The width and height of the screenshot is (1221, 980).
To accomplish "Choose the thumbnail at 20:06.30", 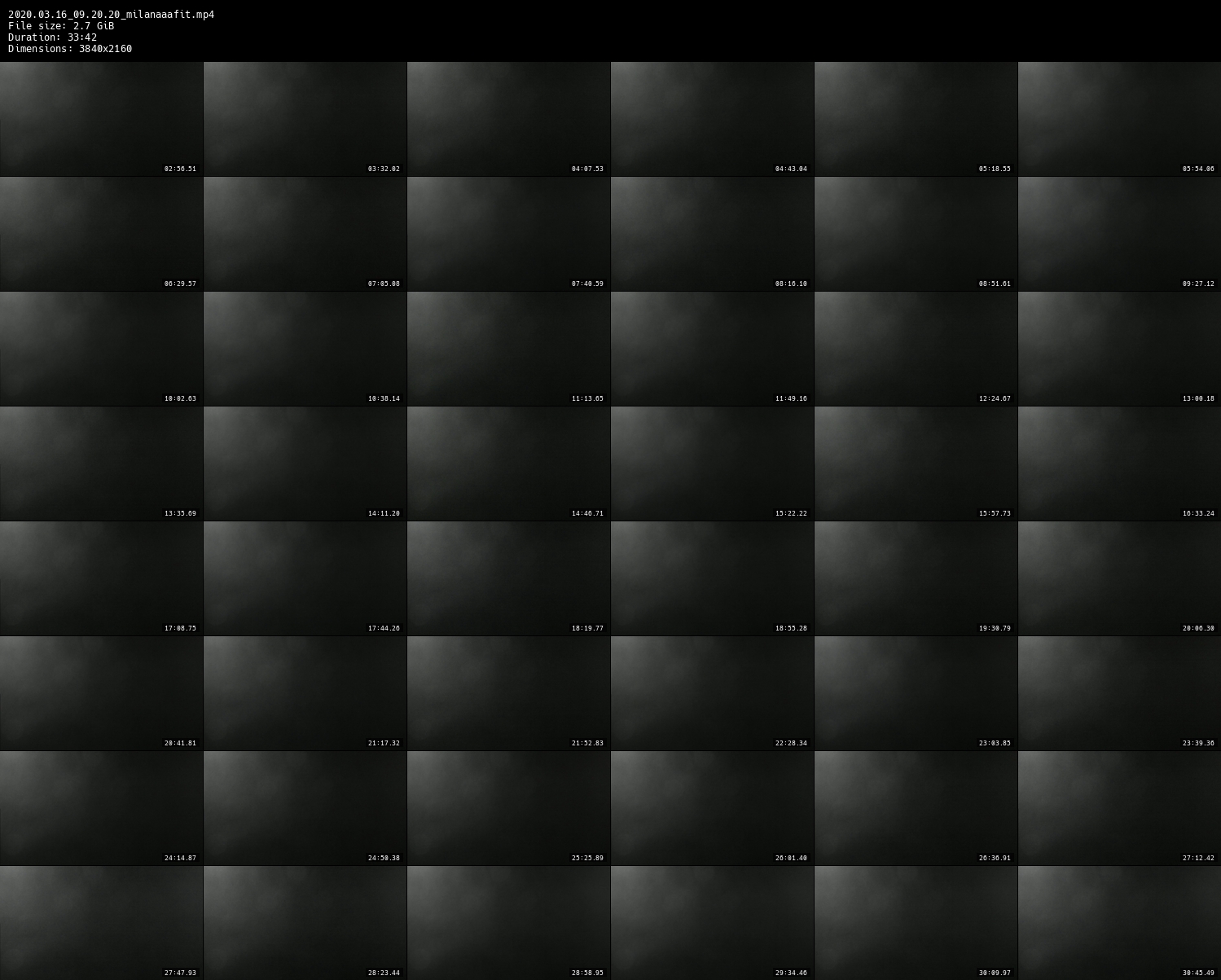I will [x=1119, y=578].
